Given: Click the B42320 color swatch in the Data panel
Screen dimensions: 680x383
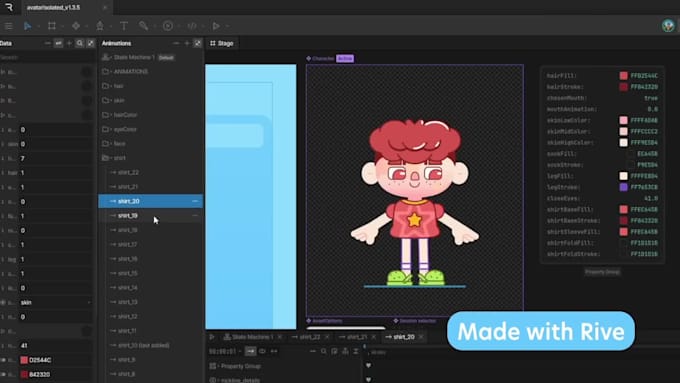Looking at the screenshot, I should (x=24, y=374).
